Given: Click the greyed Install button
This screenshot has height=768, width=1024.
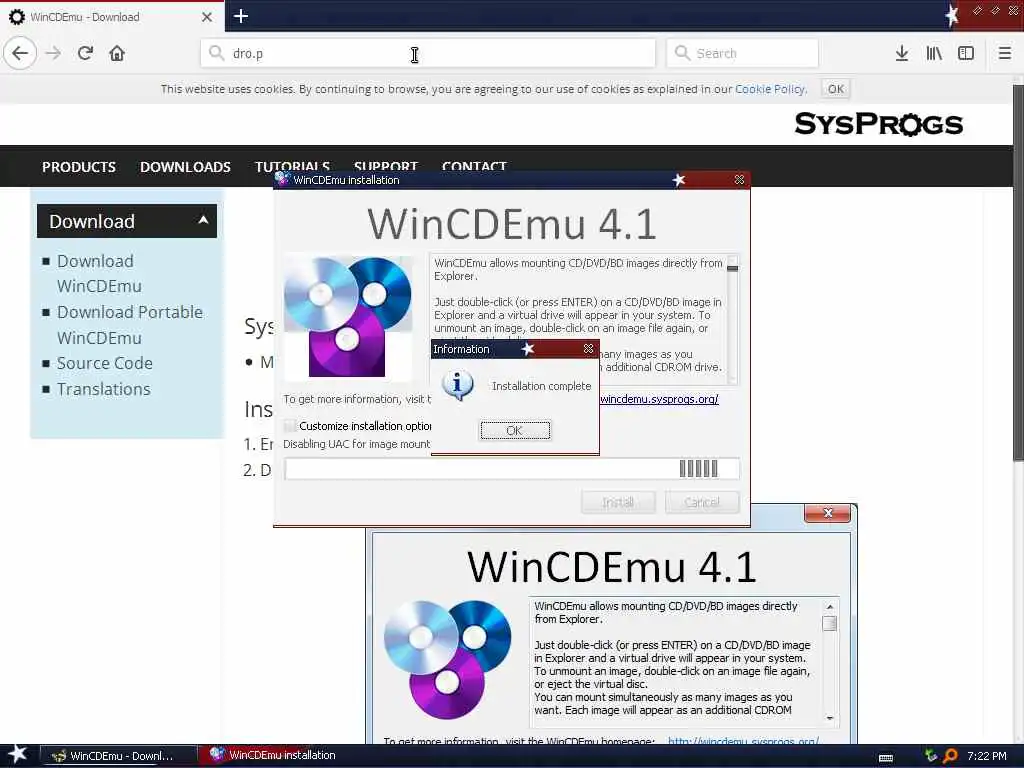Looking at the screenshot, I should 618,502.
